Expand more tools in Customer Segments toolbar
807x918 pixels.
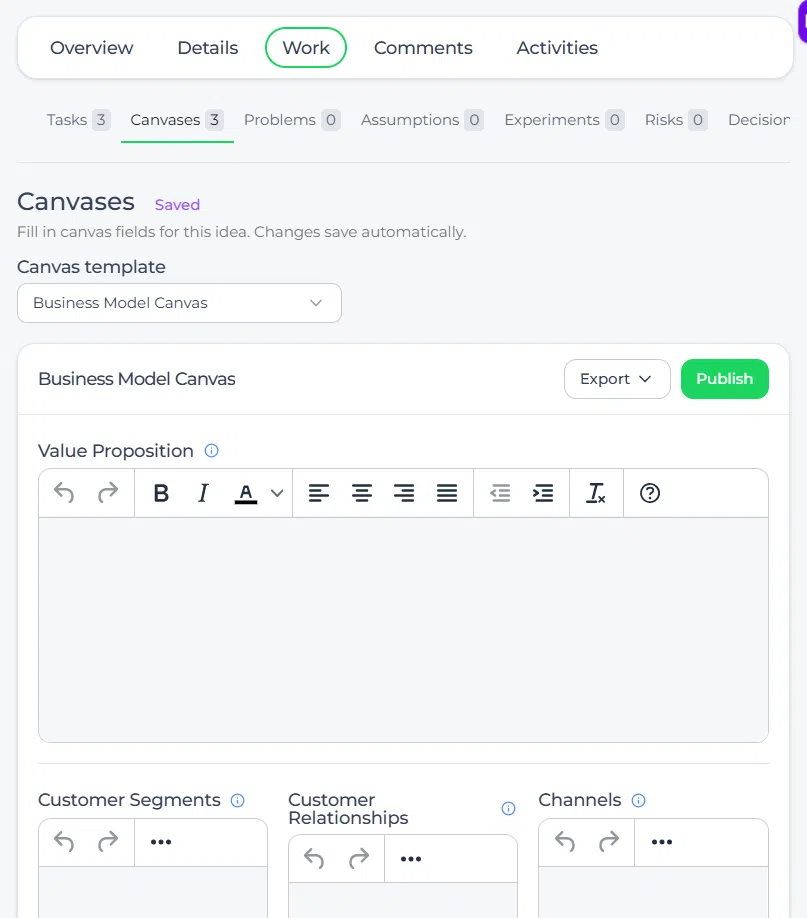160,842
